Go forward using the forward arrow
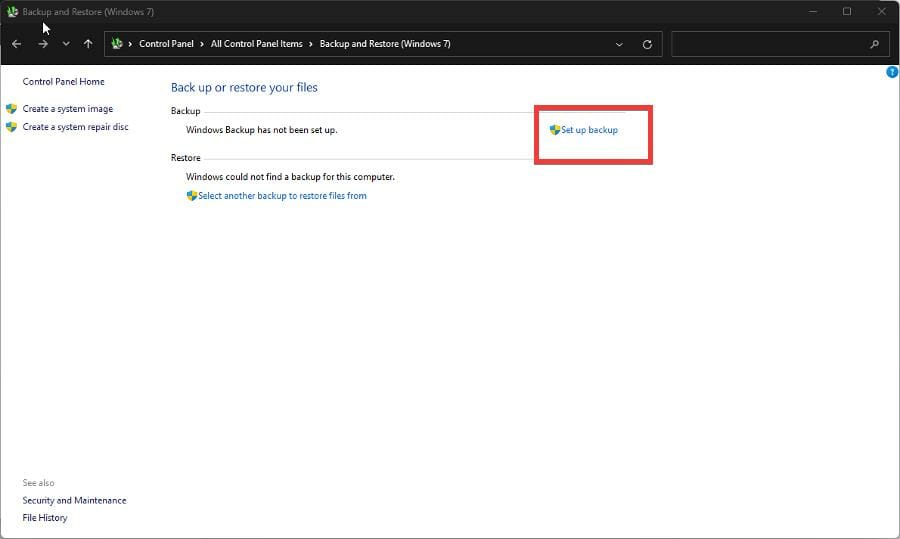The width and height of the screenshot is (900, 539). pyautogui.click(x=43, y=44)
